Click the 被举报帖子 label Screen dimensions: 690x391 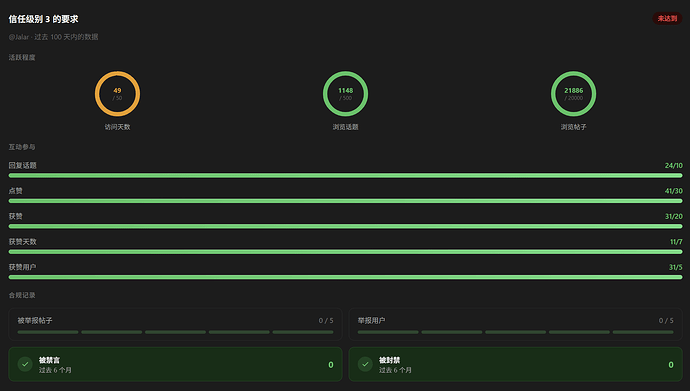tap(35, 321)
